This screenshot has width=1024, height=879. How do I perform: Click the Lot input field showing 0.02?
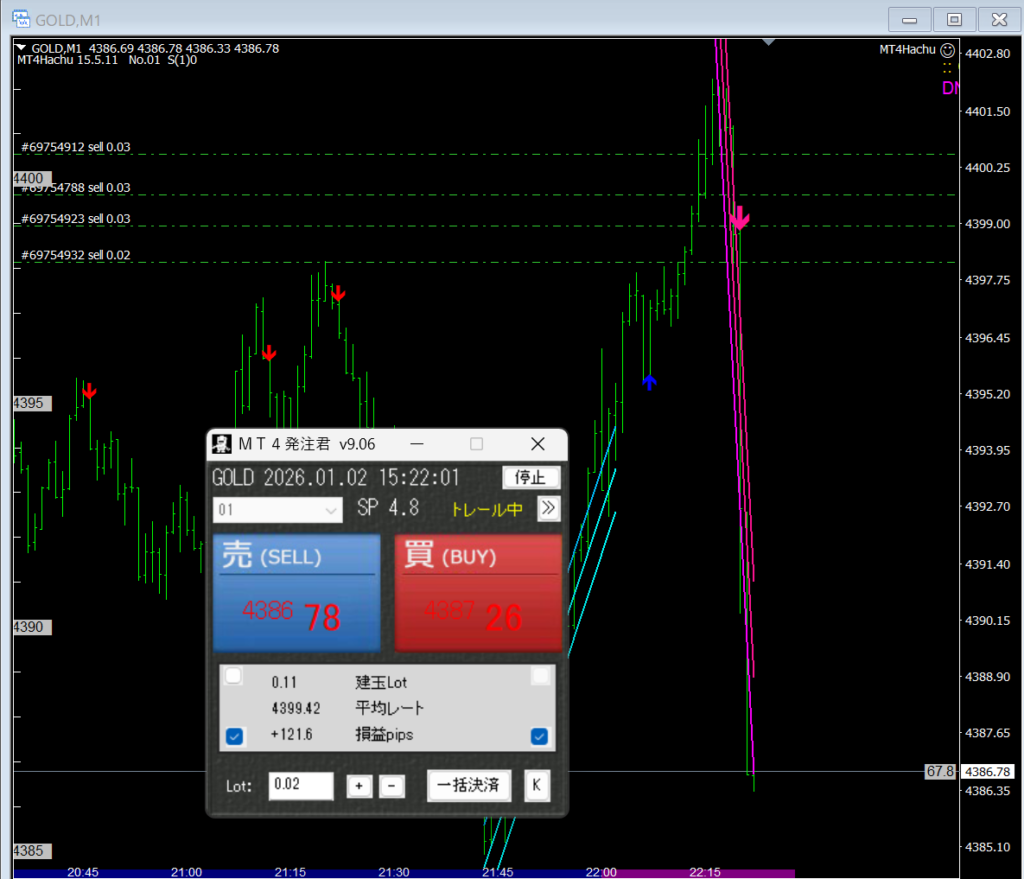click(300, 786)
